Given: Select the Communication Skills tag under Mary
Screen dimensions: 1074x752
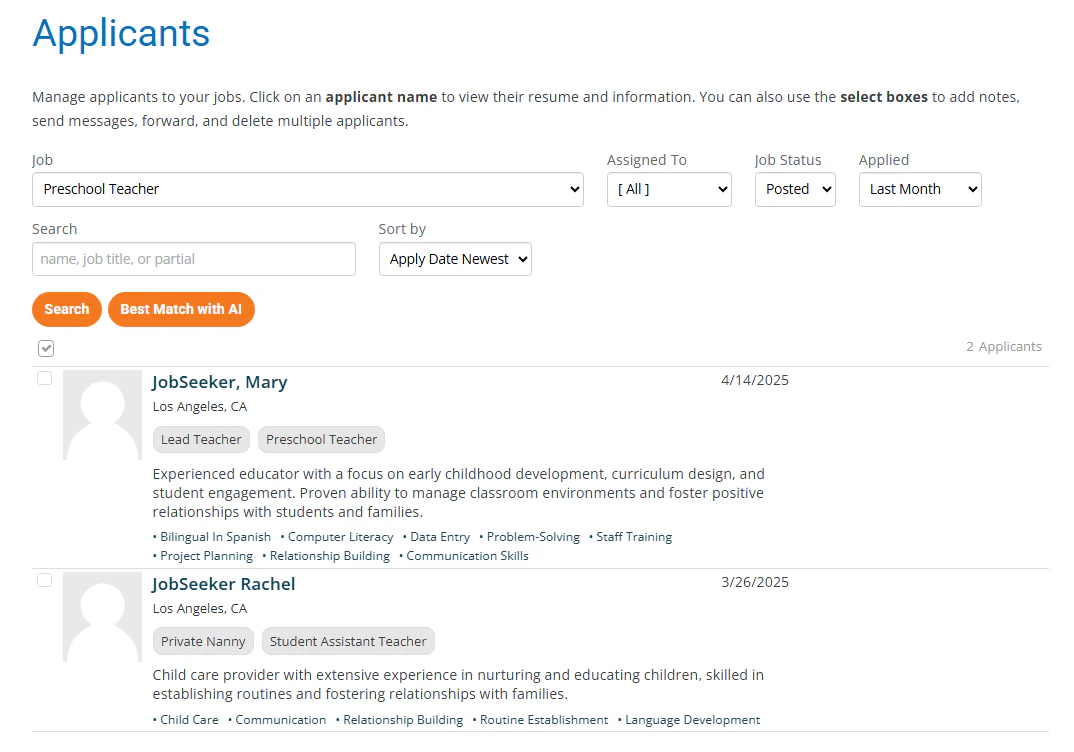Looking at the screenshot, I should pyautogui.click(x=466, y=555).
